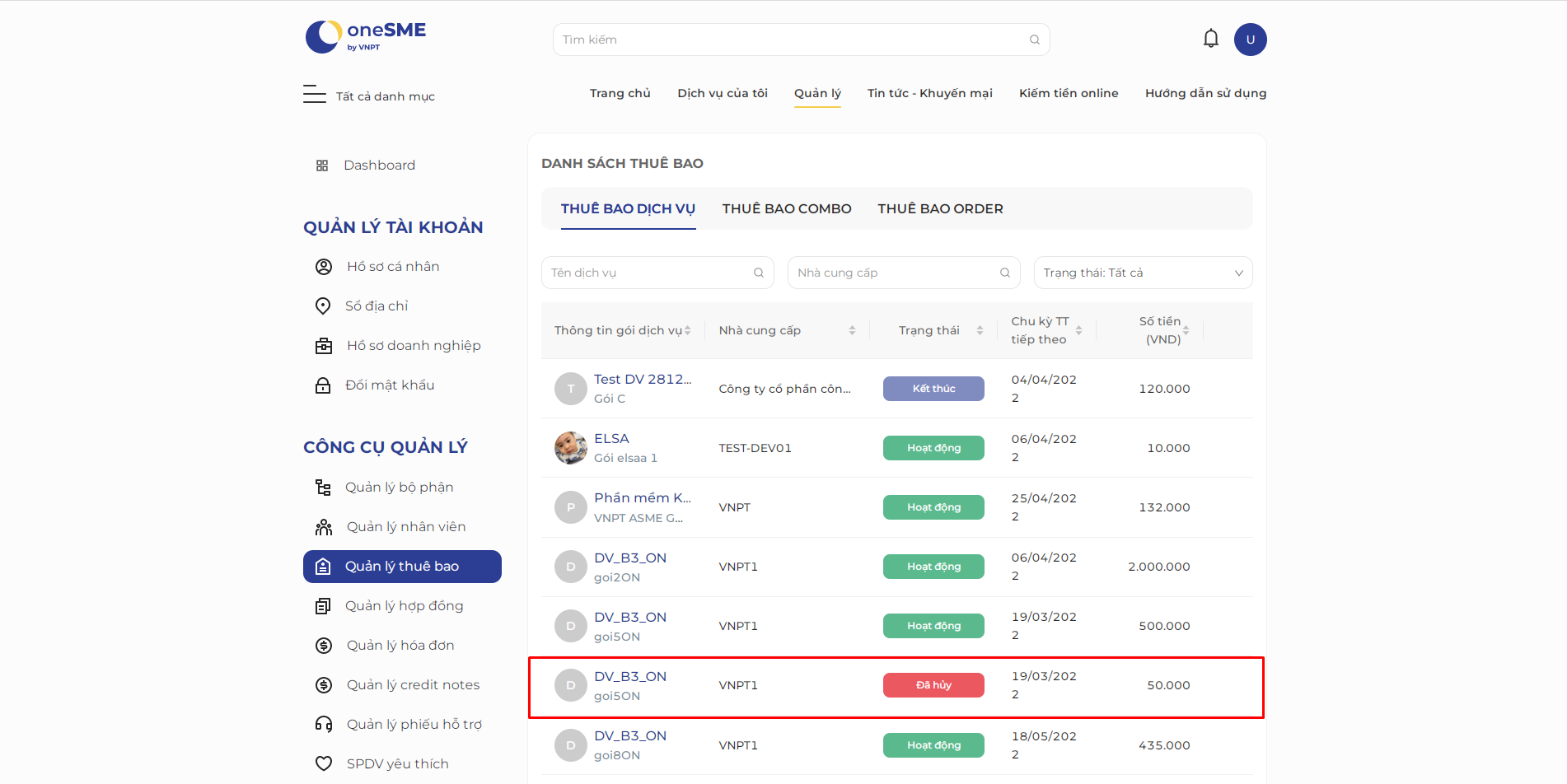The image size is (1567, 784).
Task: Open the Test DV 2812... service link
Action: (x=643, y=380)
